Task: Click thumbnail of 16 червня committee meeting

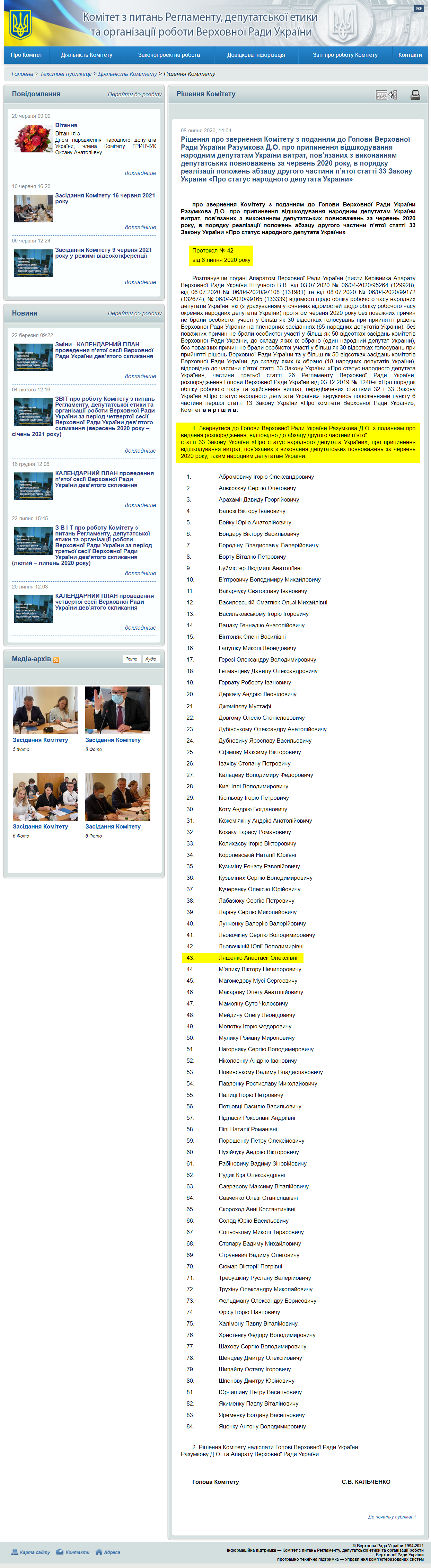Action: click(x=34, y=209)
